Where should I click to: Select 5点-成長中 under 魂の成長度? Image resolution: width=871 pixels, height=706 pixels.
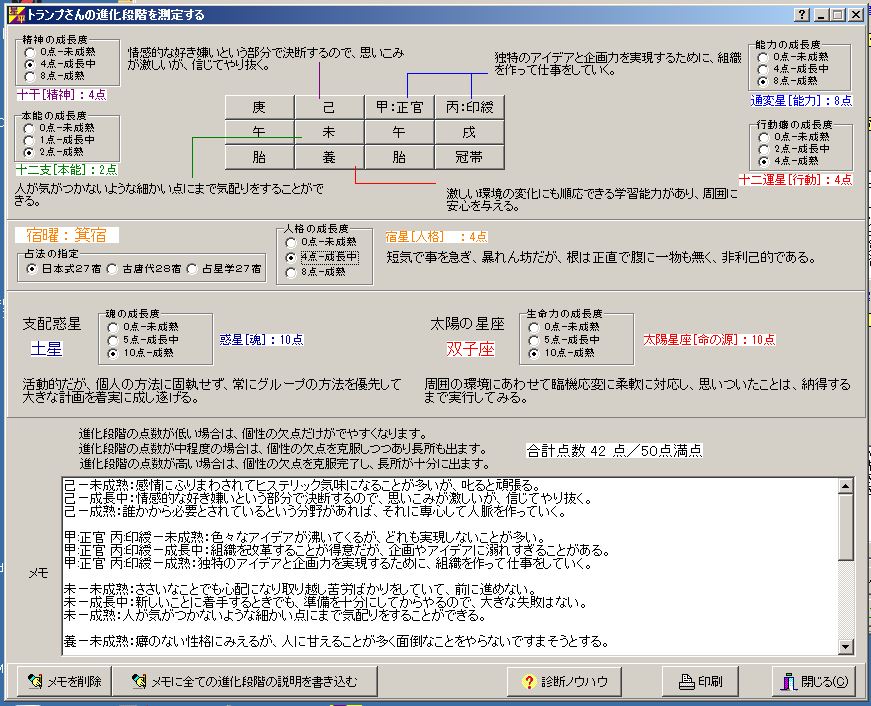[x=113, y=340]
